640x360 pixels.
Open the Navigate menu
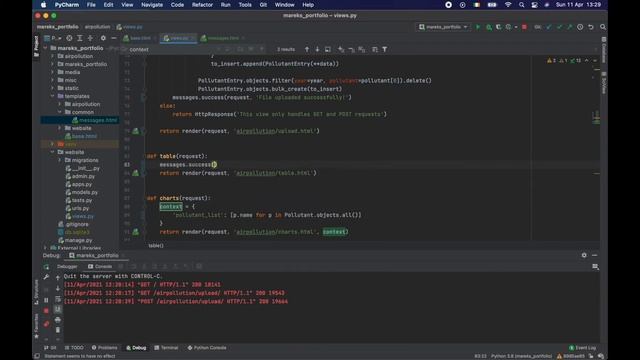pyautogui.click(x=152, y=5)
